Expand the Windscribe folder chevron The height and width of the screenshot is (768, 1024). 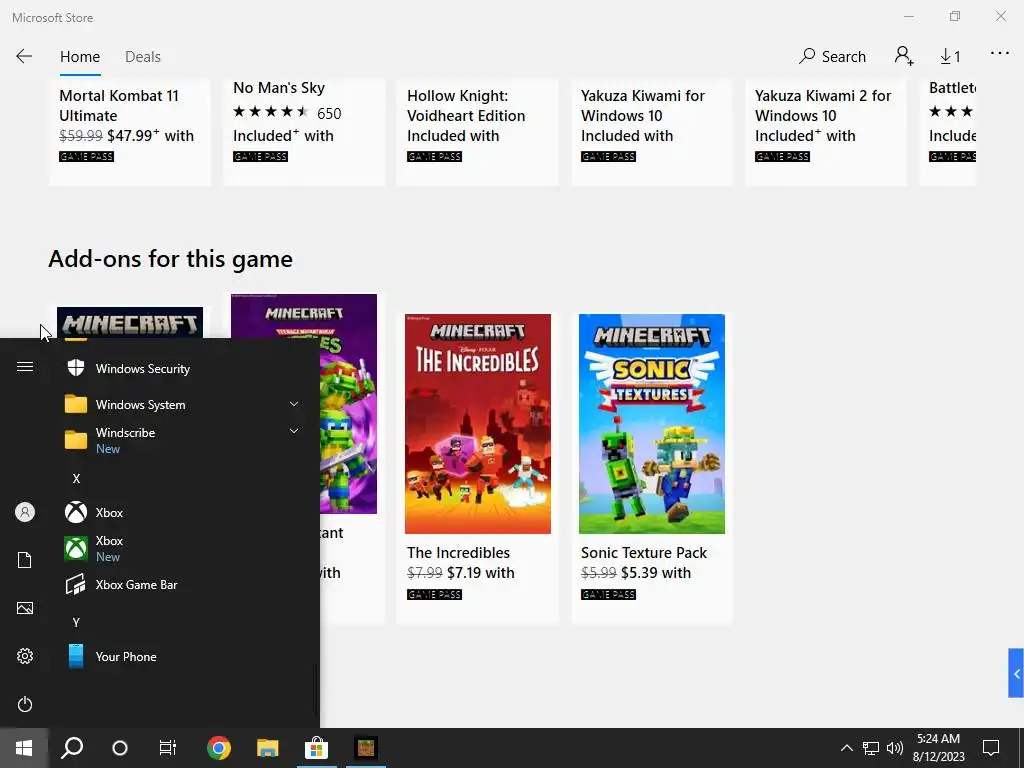pos(294,431)
